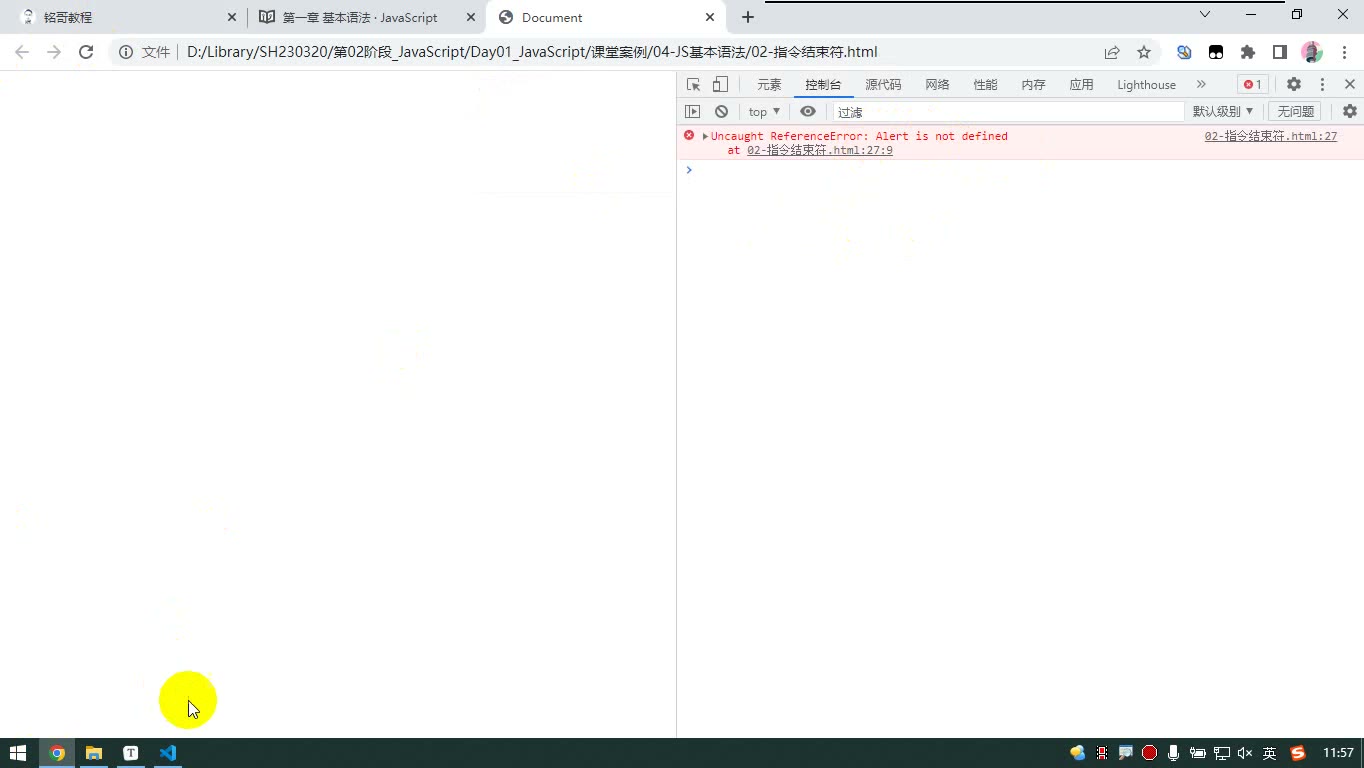Expand the top context dropdown
Viewport: 1364px width, 768px height.
click(x=764, y=112)
